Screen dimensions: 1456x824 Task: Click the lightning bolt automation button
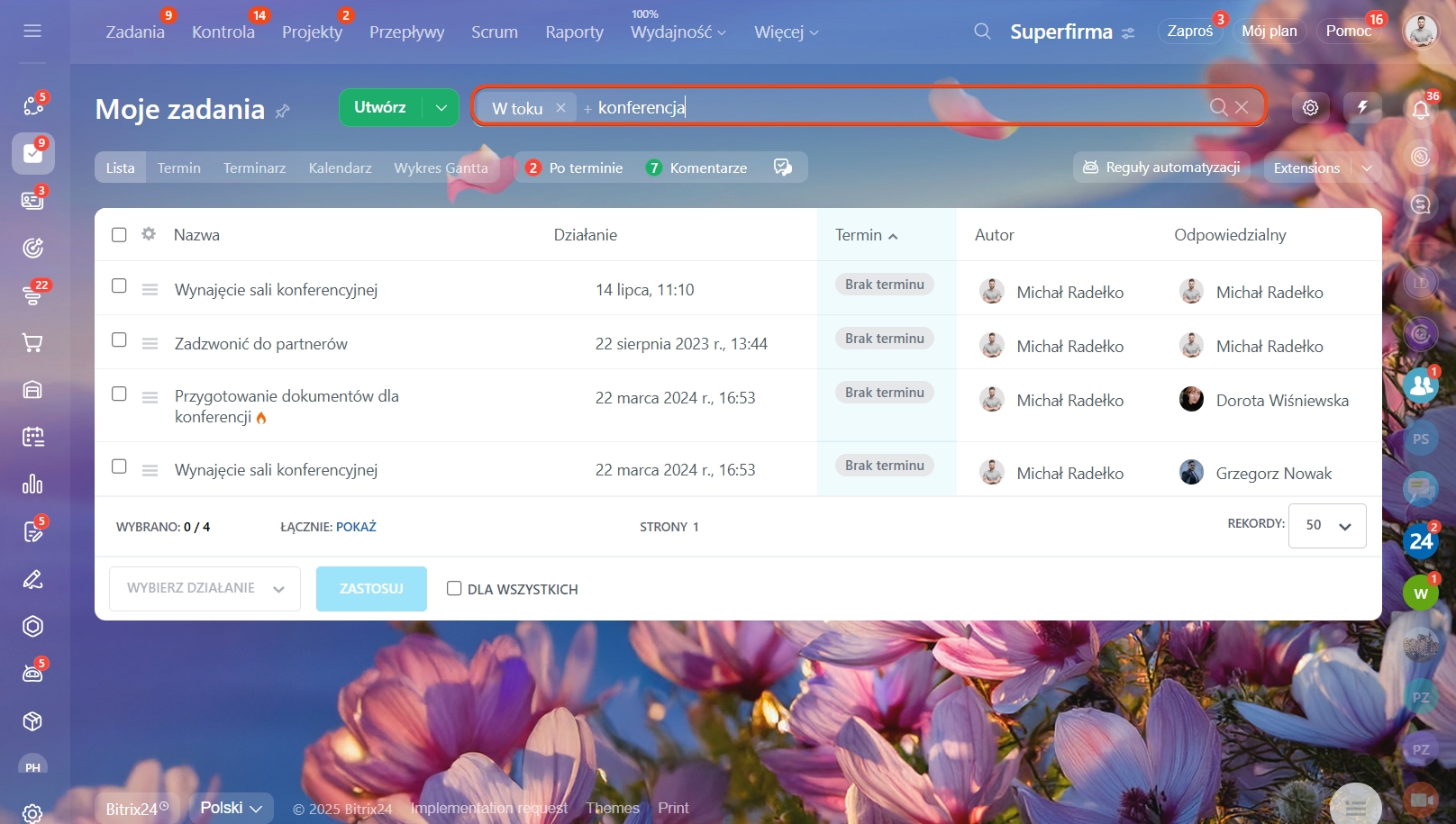coord(1362,107)
